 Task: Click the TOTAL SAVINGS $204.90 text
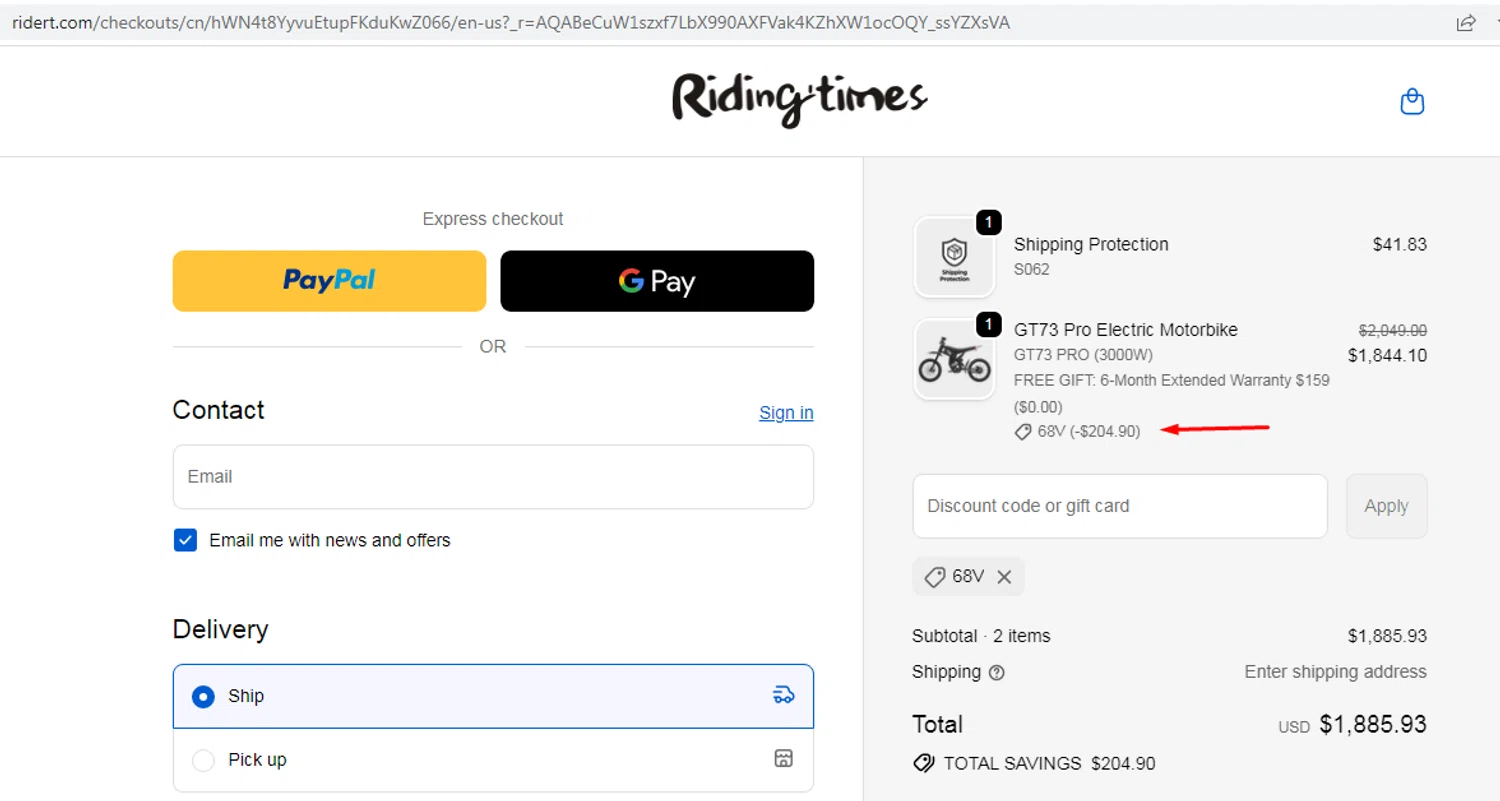[1049, 764]
